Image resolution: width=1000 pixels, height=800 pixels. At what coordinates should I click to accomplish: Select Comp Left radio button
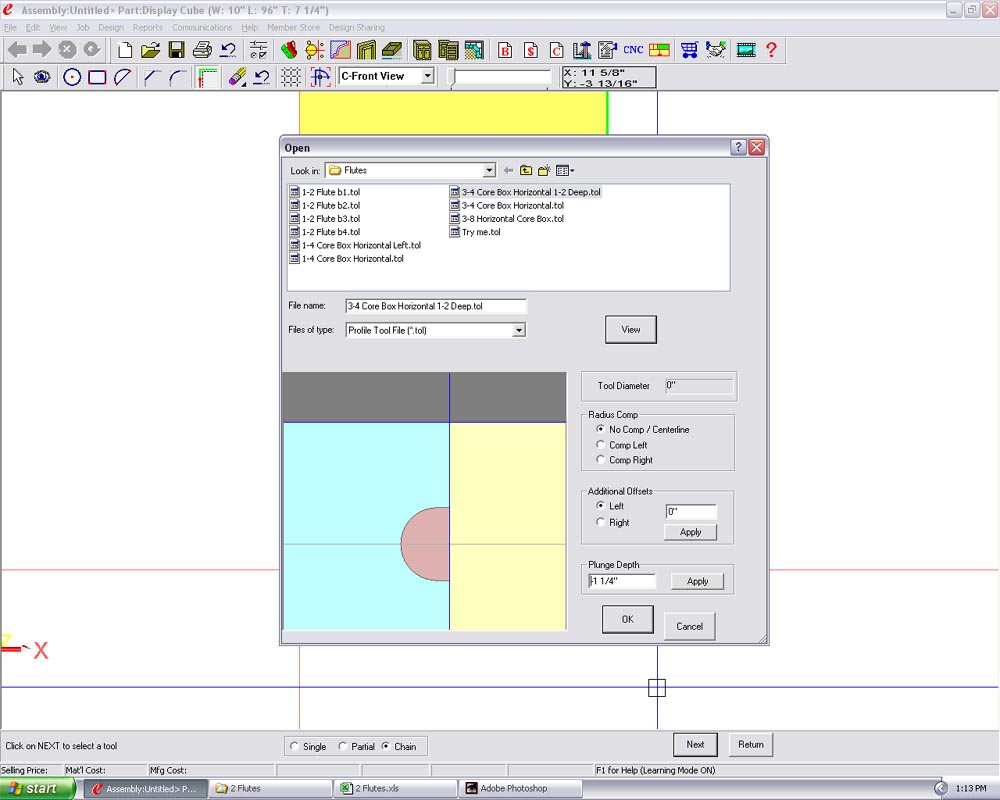click(600, 445)
